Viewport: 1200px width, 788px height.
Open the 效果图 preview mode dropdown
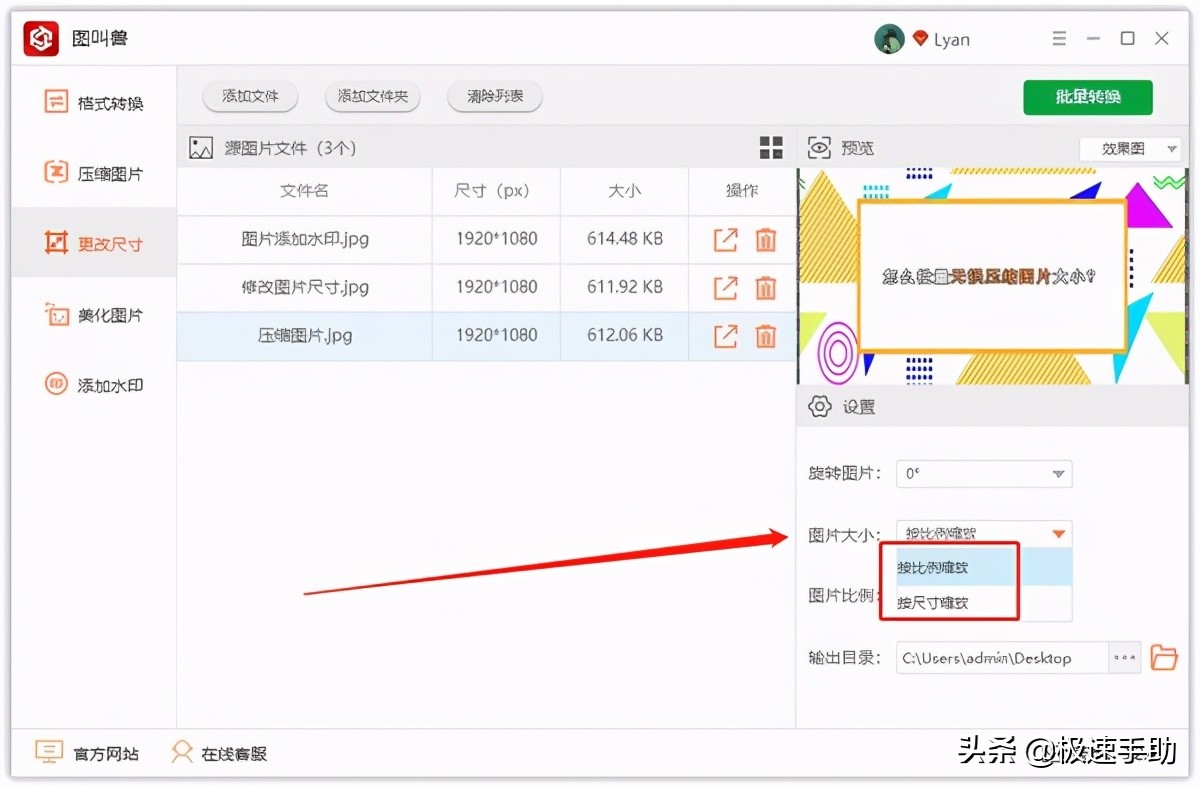(x=1171, y=149)
